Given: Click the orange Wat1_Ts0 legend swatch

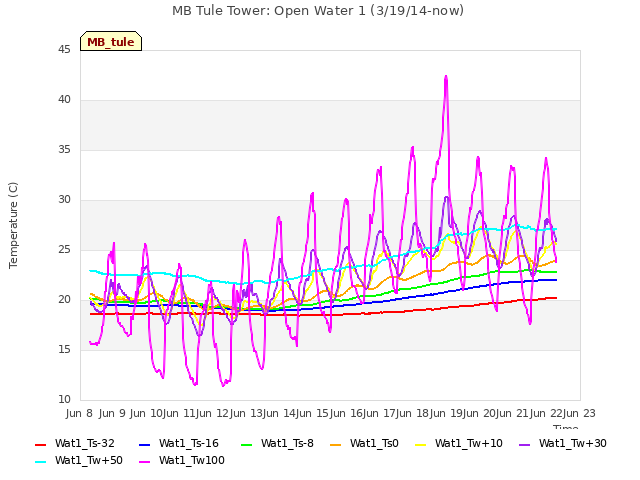Looking at the screenshot, I should tap(336, 444).
